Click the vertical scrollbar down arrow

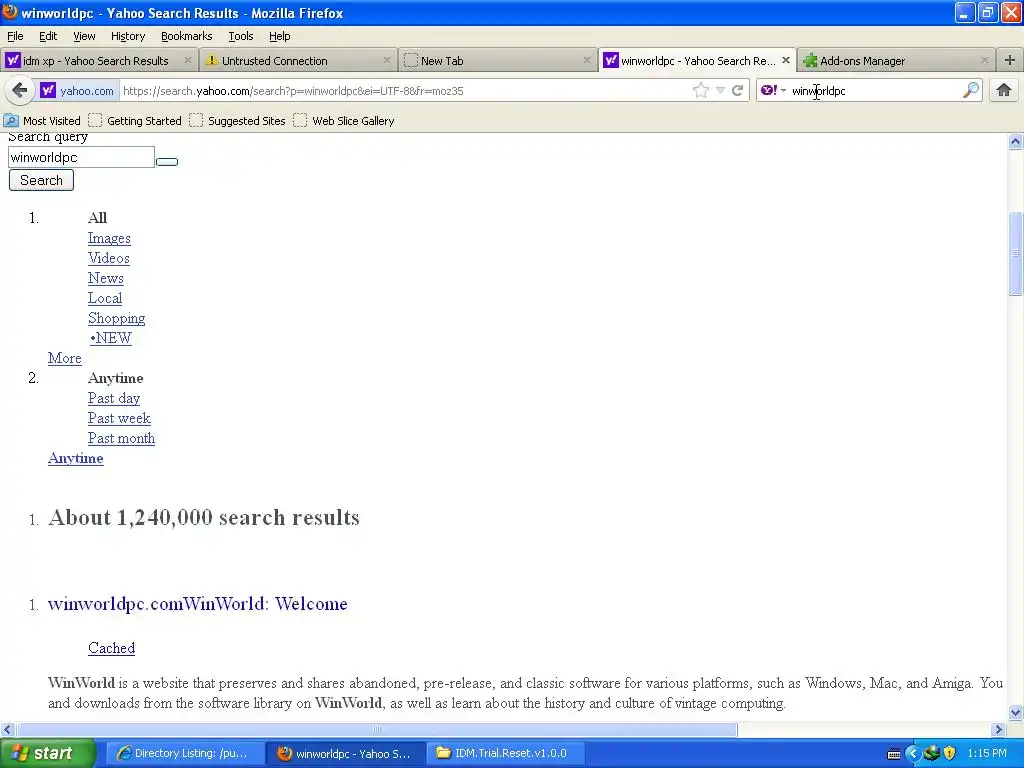pos(1016,712)
